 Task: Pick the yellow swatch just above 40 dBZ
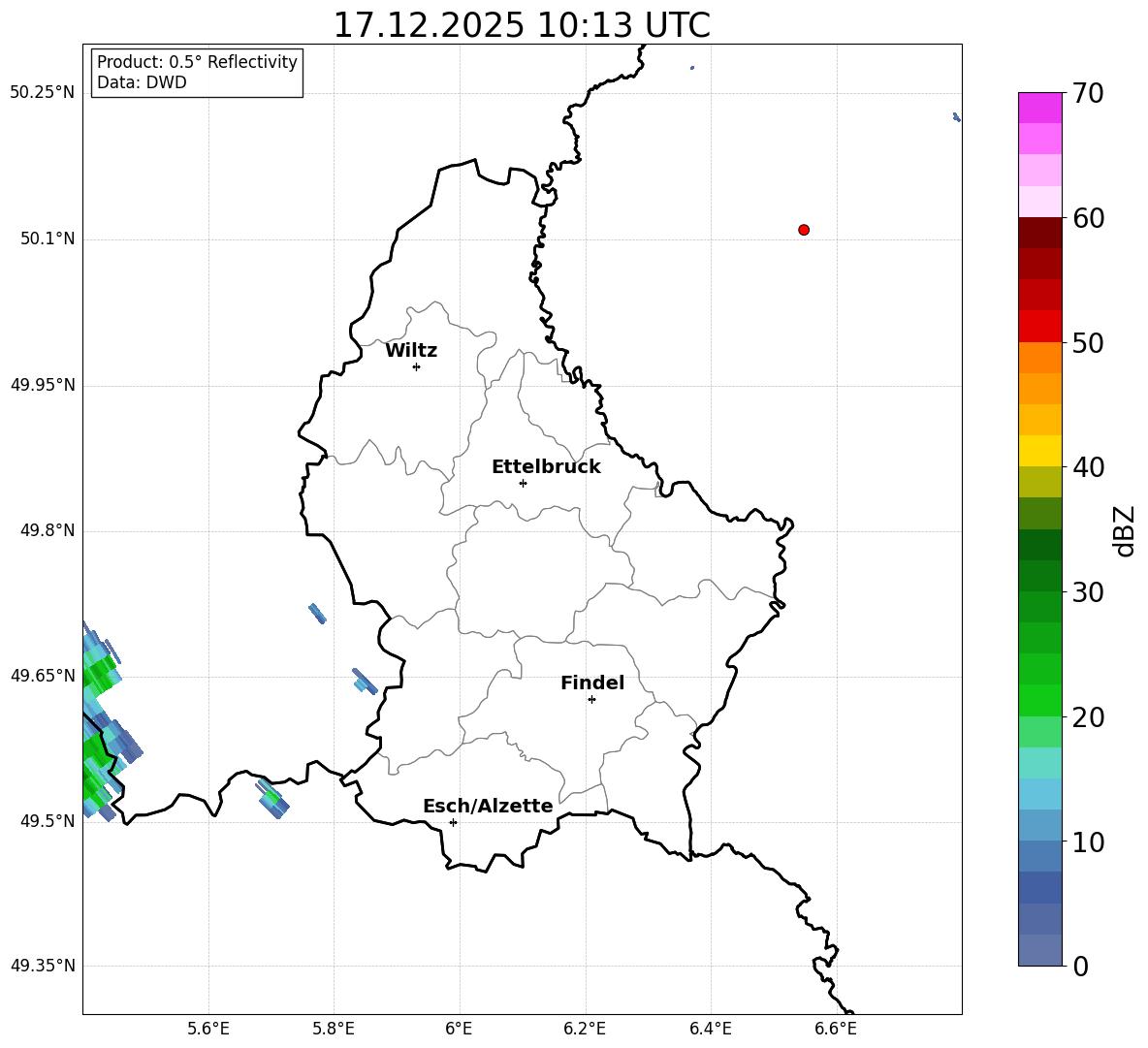1039,451
